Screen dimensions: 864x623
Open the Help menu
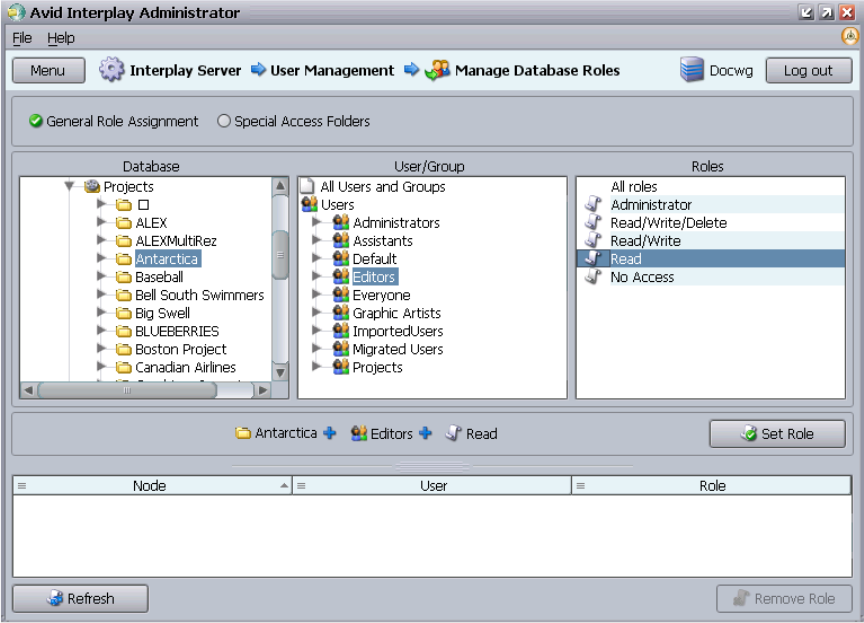click(x=61, y=38)
